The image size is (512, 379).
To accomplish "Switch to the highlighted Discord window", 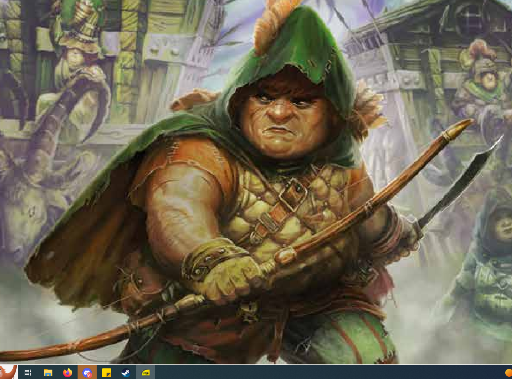I will coord(87,372).
